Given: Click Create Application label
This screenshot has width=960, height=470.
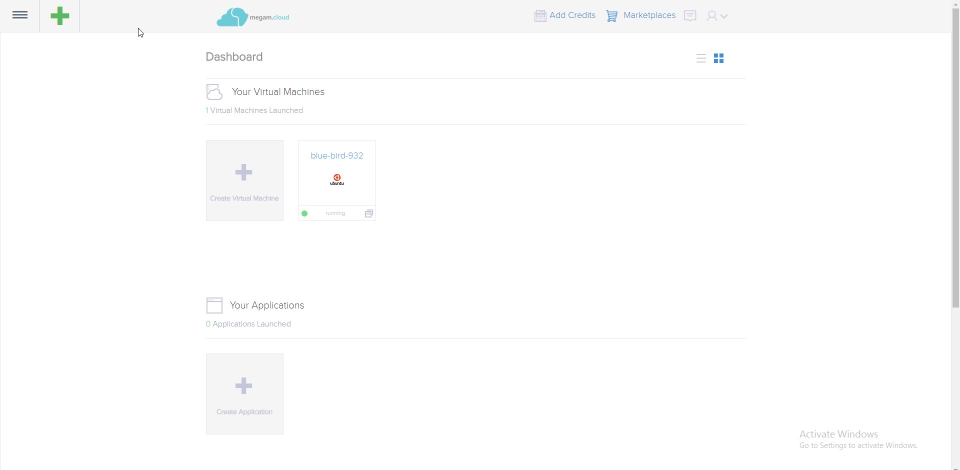Looking at the screenshot, I should [x=244, y=412].
